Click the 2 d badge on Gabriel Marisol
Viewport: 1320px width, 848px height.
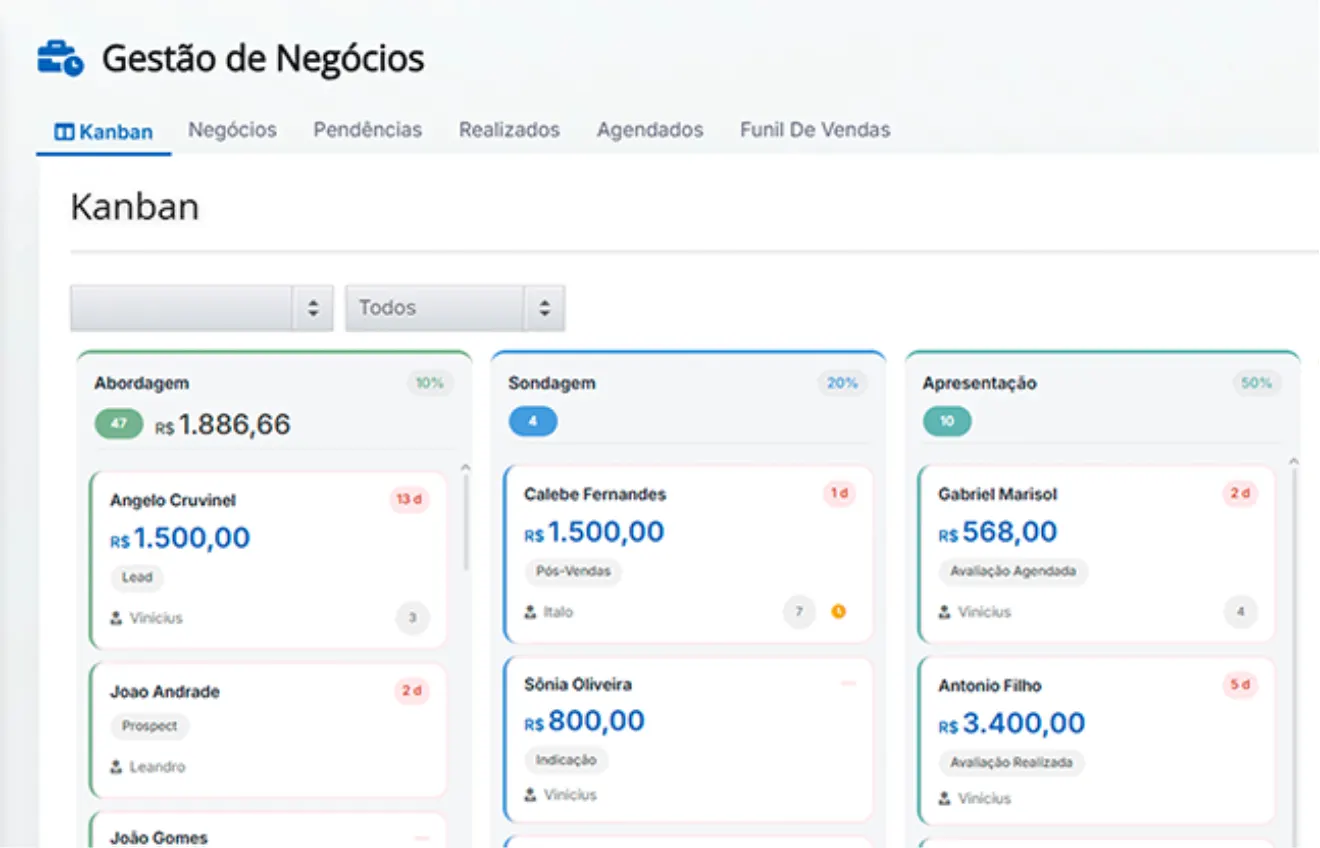tap(1240, 494)
